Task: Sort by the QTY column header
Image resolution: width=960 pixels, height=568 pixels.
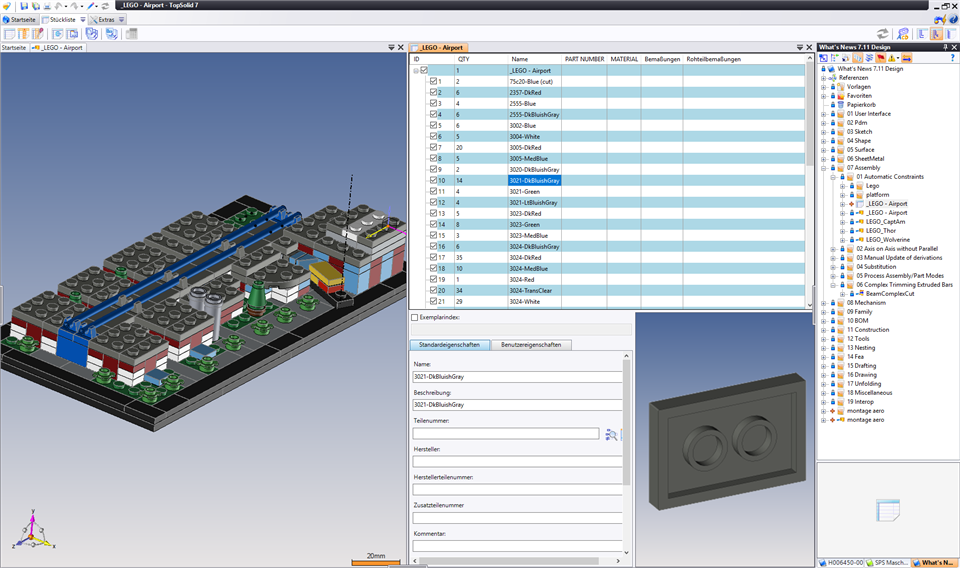Action: [x=481, y=59]
